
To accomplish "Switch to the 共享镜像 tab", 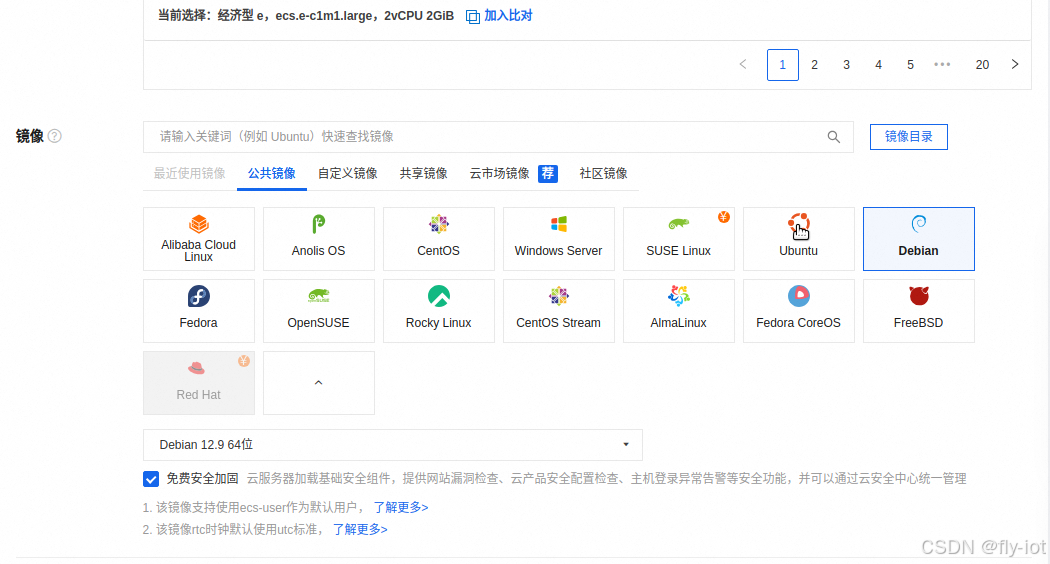I will pos(424,173).
